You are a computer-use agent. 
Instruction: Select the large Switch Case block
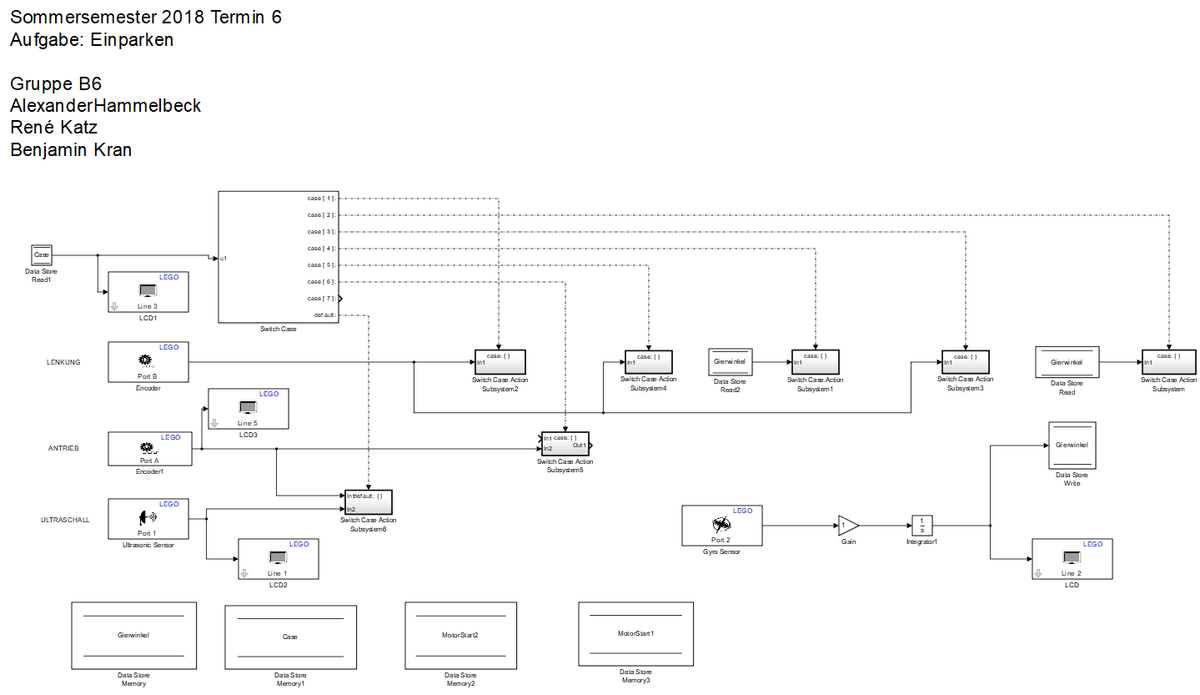(278, 257)
